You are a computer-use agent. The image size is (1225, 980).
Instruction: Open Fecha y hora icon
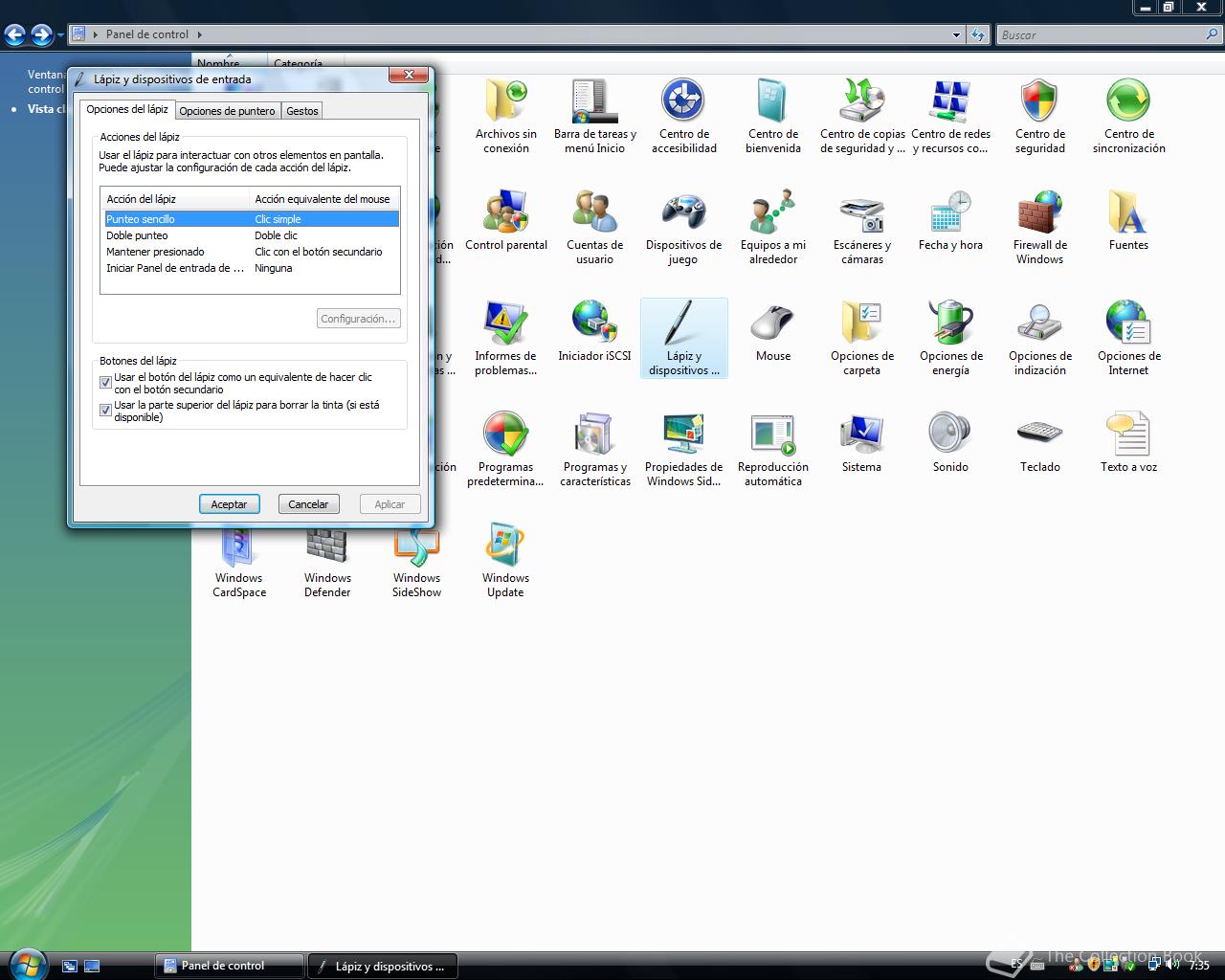click(x=950, y=221)
